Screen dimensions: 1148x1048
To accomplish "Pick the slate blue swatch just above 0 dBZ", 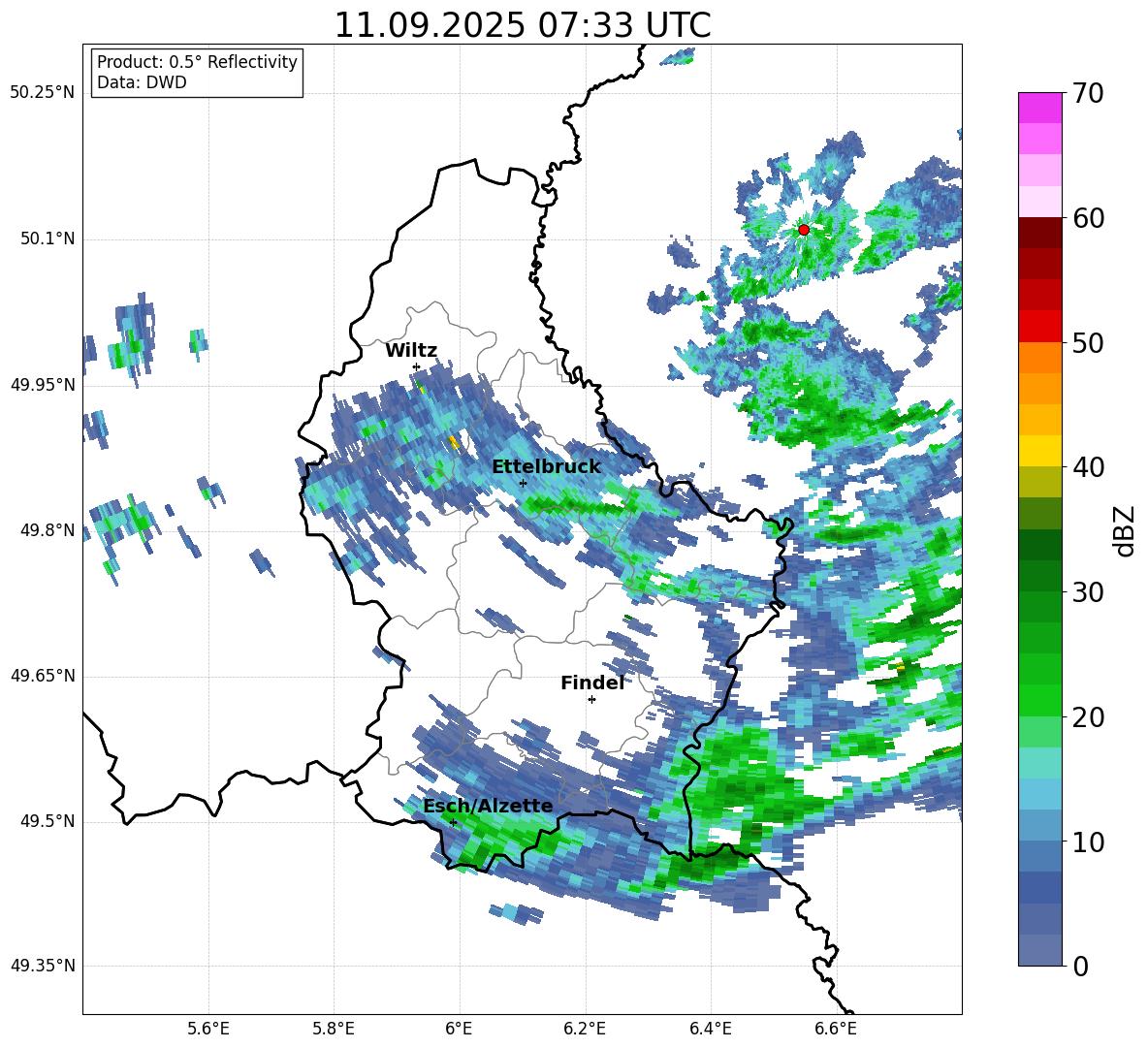I will pos(1039,950).
